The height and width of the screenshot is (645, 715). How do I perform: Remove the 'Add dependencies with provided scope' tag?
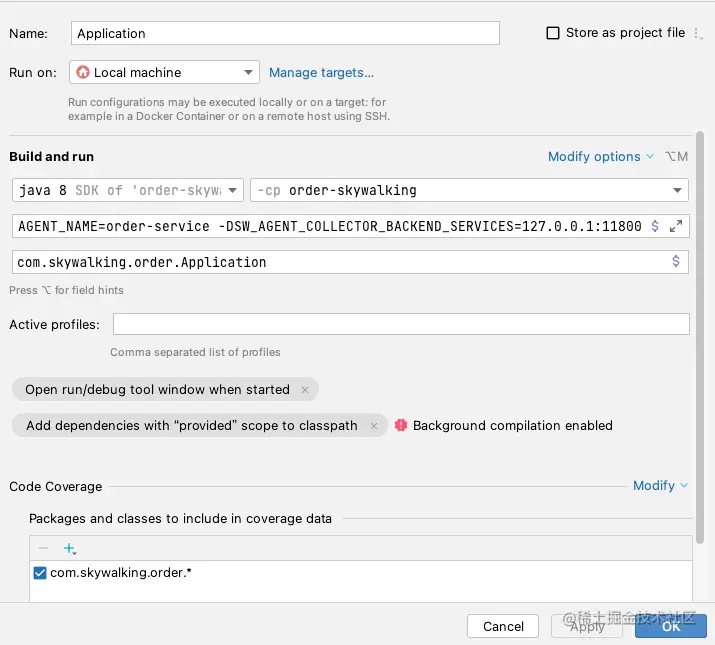click(x=374, y=426)
